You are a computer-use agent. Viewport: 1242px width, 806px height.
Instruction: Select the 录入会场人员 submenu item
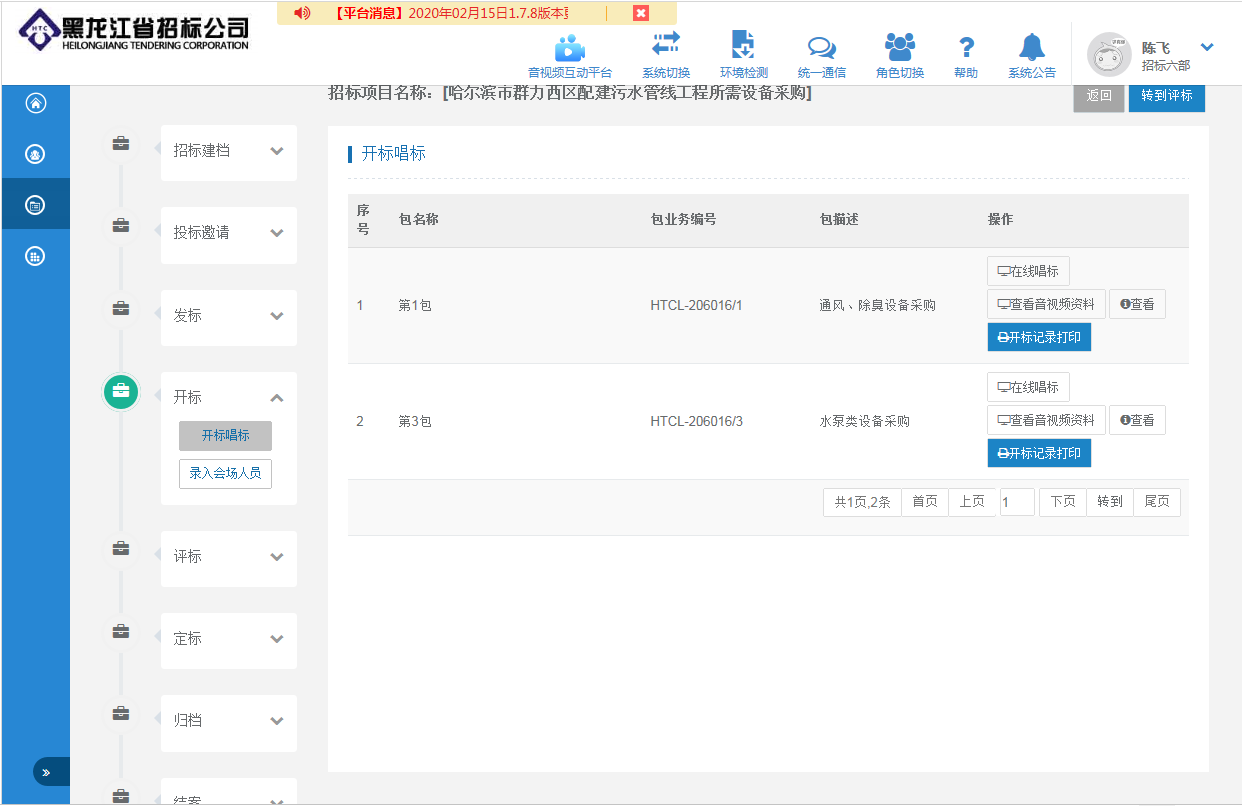tap(225, 473)
